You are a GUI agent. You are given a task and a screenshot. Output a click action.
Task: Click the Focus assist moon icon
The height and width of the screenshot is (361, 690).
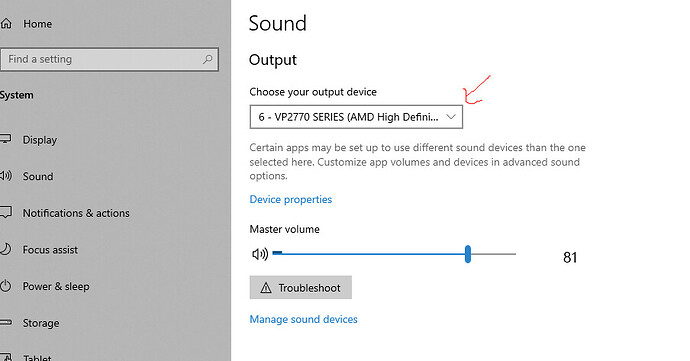pyautogui.click(x=5, y=249)
